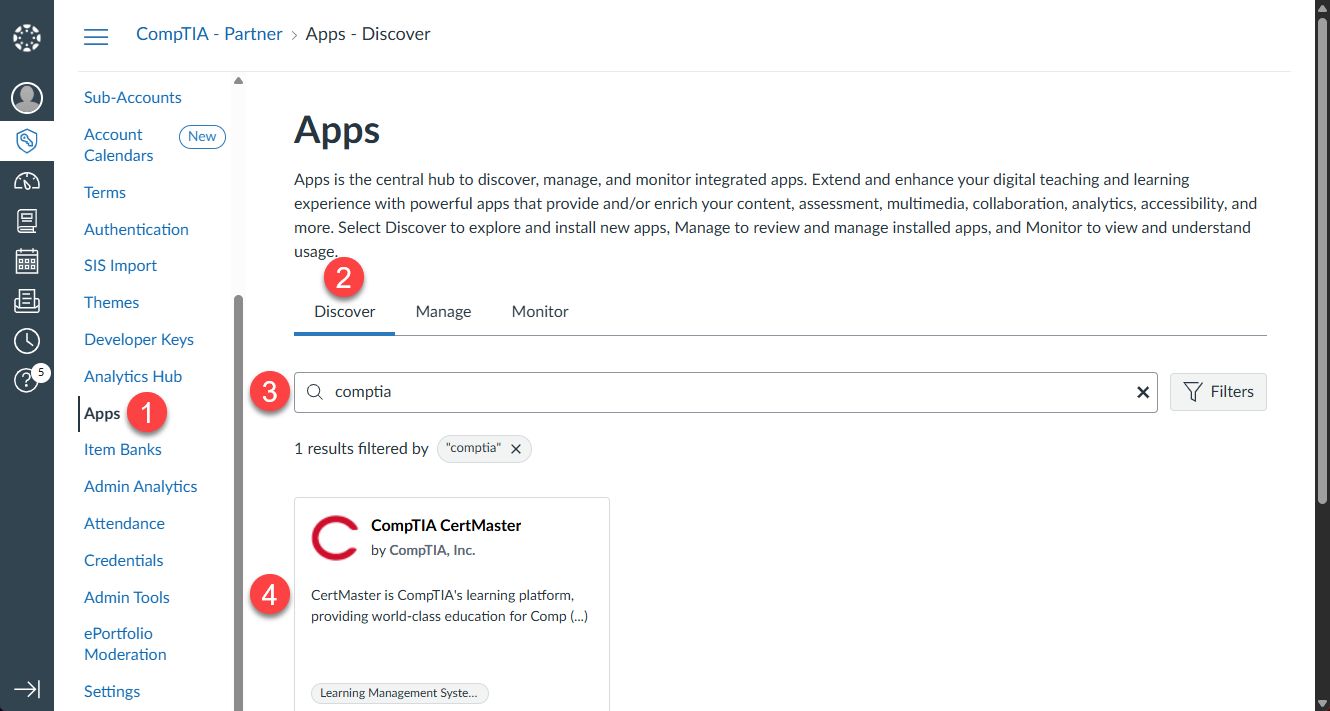Toggle the hamburger account navigation menu
This screenshot has height=711, width=1330.
96,37
